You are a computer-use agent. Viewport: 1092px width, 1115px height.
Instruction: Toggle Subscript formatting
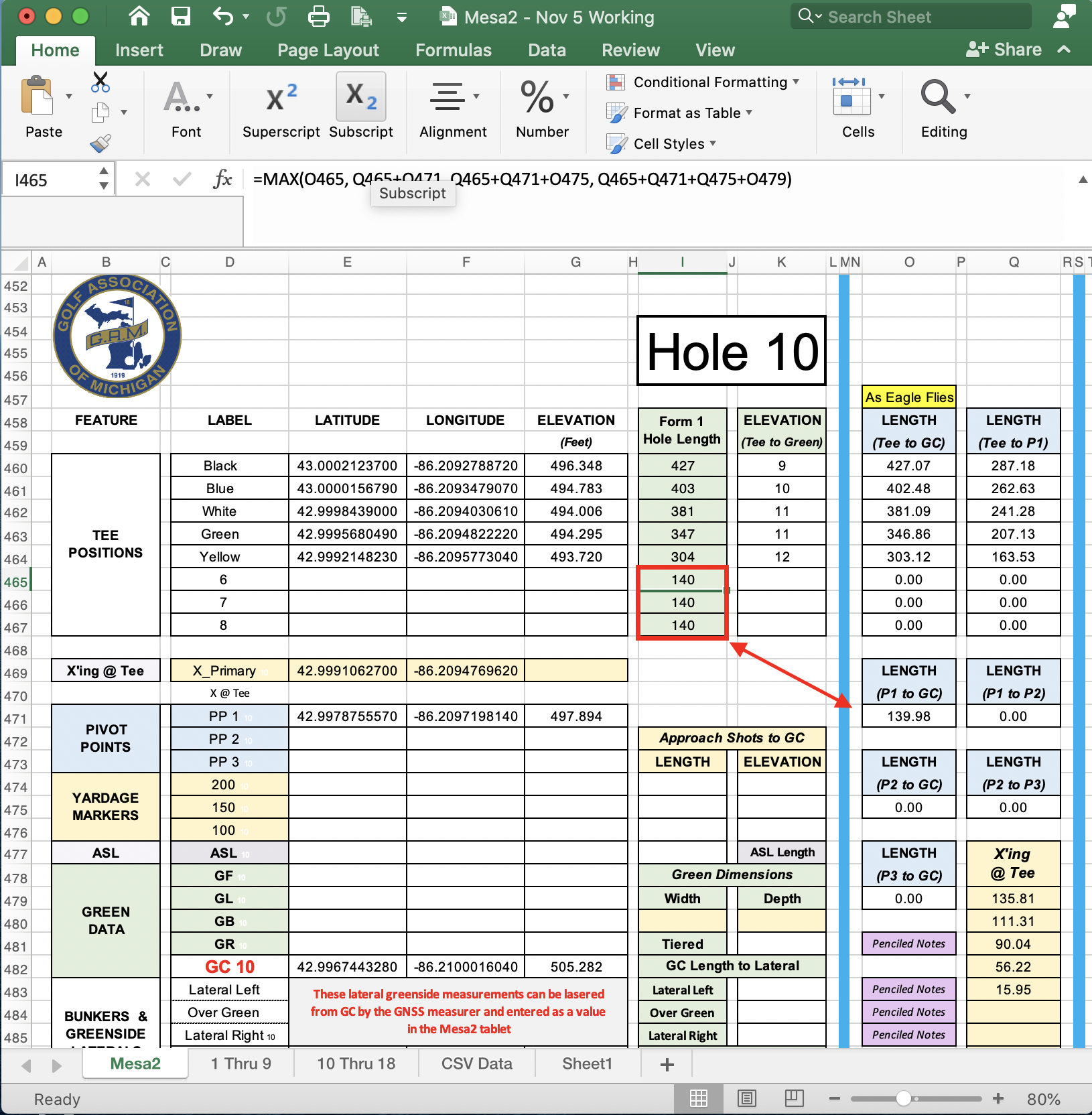coord(361,98)
